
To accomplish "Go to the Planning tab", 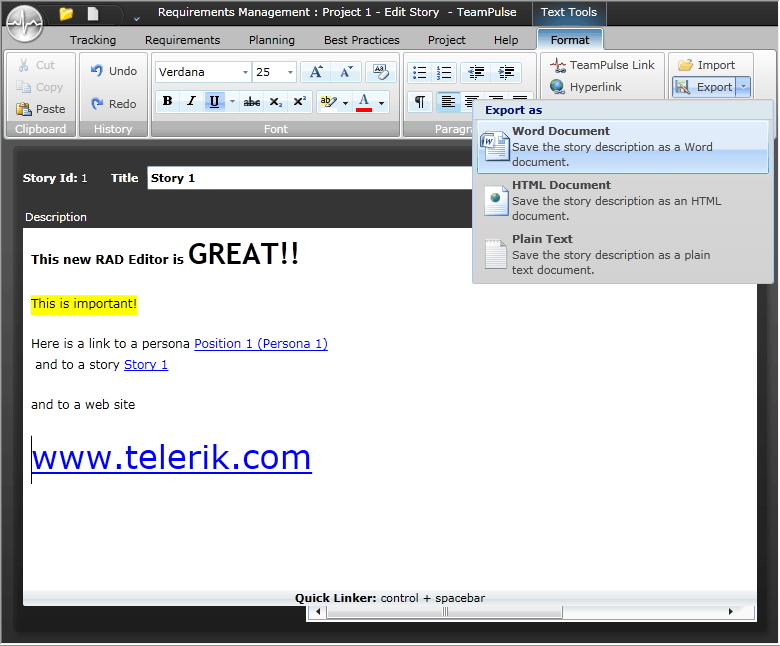I will pyautogui.click(x=272, y=40).
